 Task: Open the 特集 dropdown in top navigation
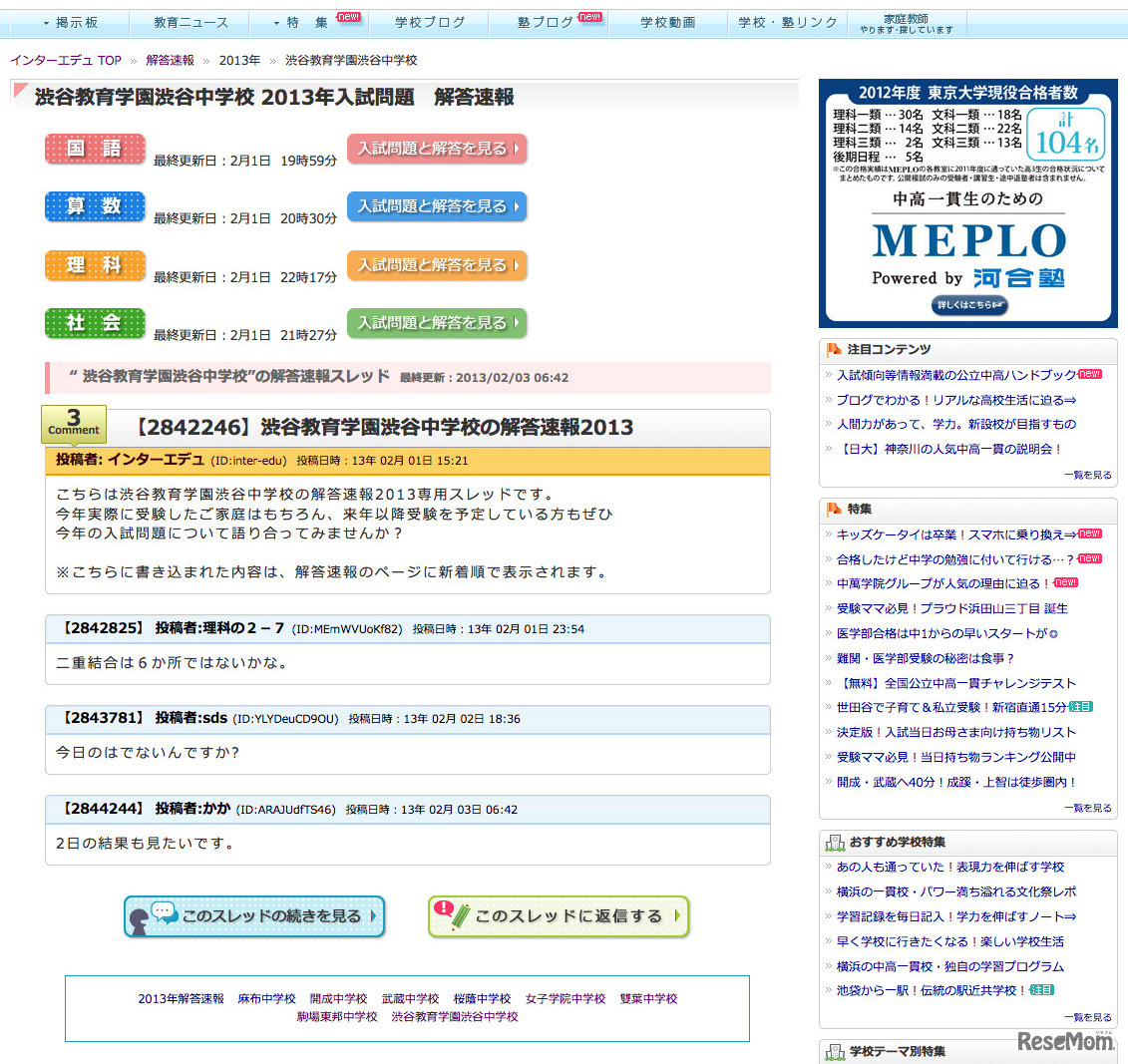coord(307,20)
